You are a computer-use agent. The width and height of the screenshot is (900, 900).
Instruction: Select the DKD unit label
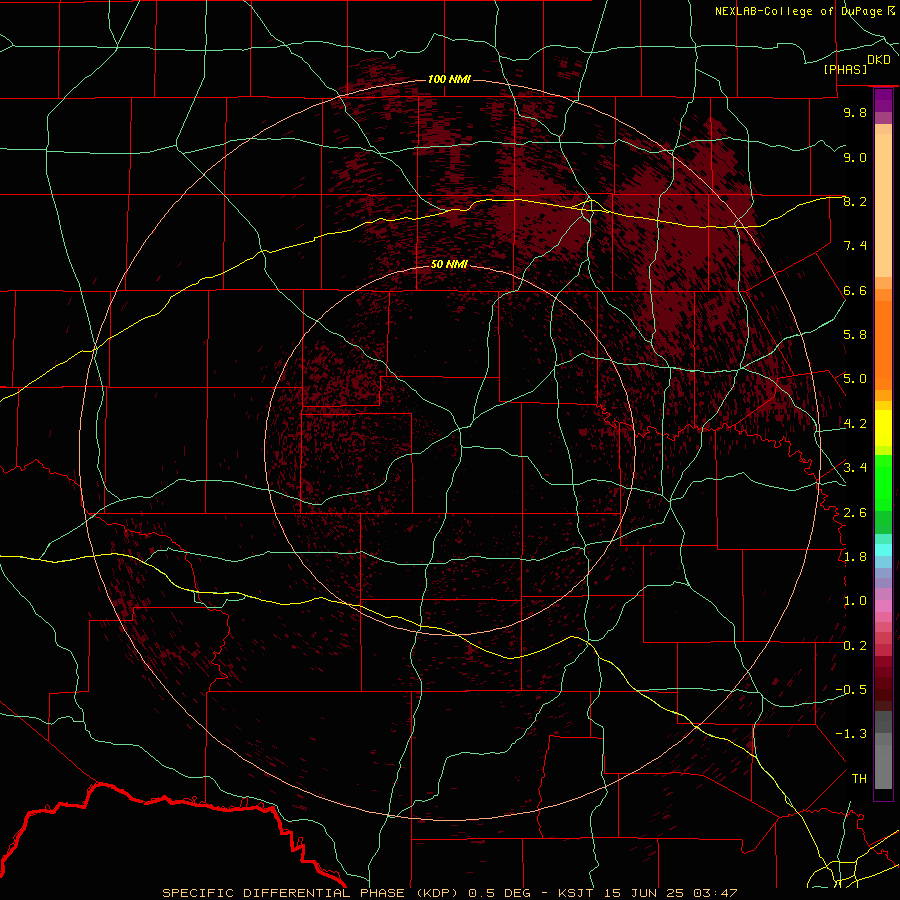pyautogui.click(x=879, y=60)
